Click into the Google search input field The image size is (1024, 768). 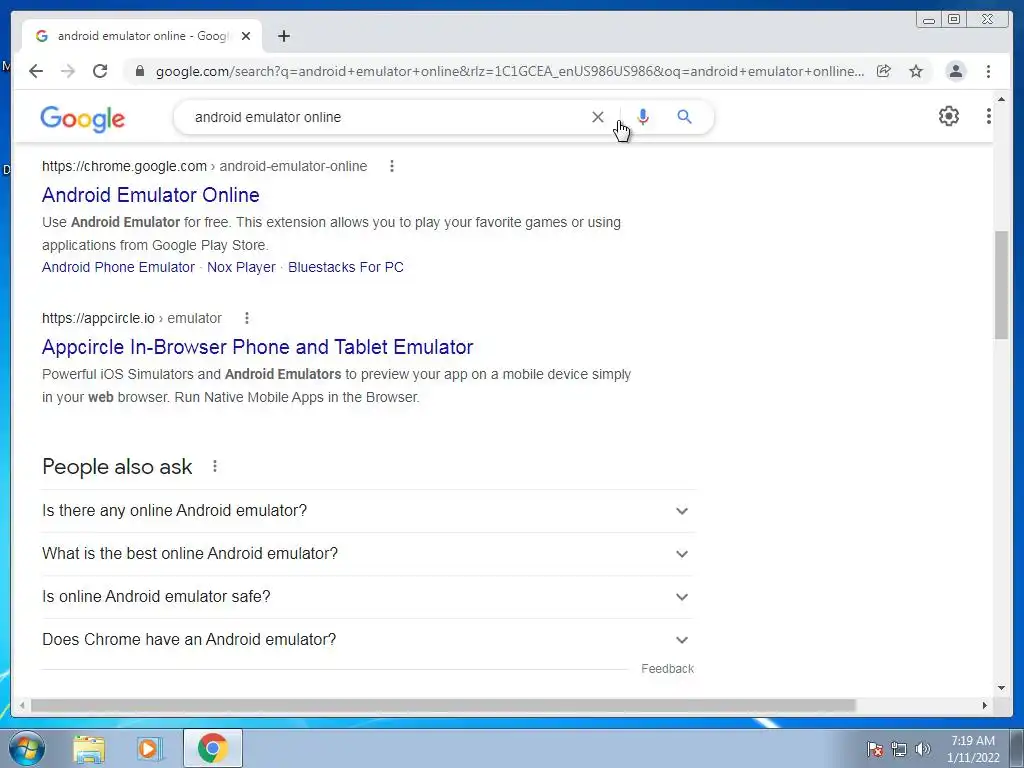click(385, 117)
